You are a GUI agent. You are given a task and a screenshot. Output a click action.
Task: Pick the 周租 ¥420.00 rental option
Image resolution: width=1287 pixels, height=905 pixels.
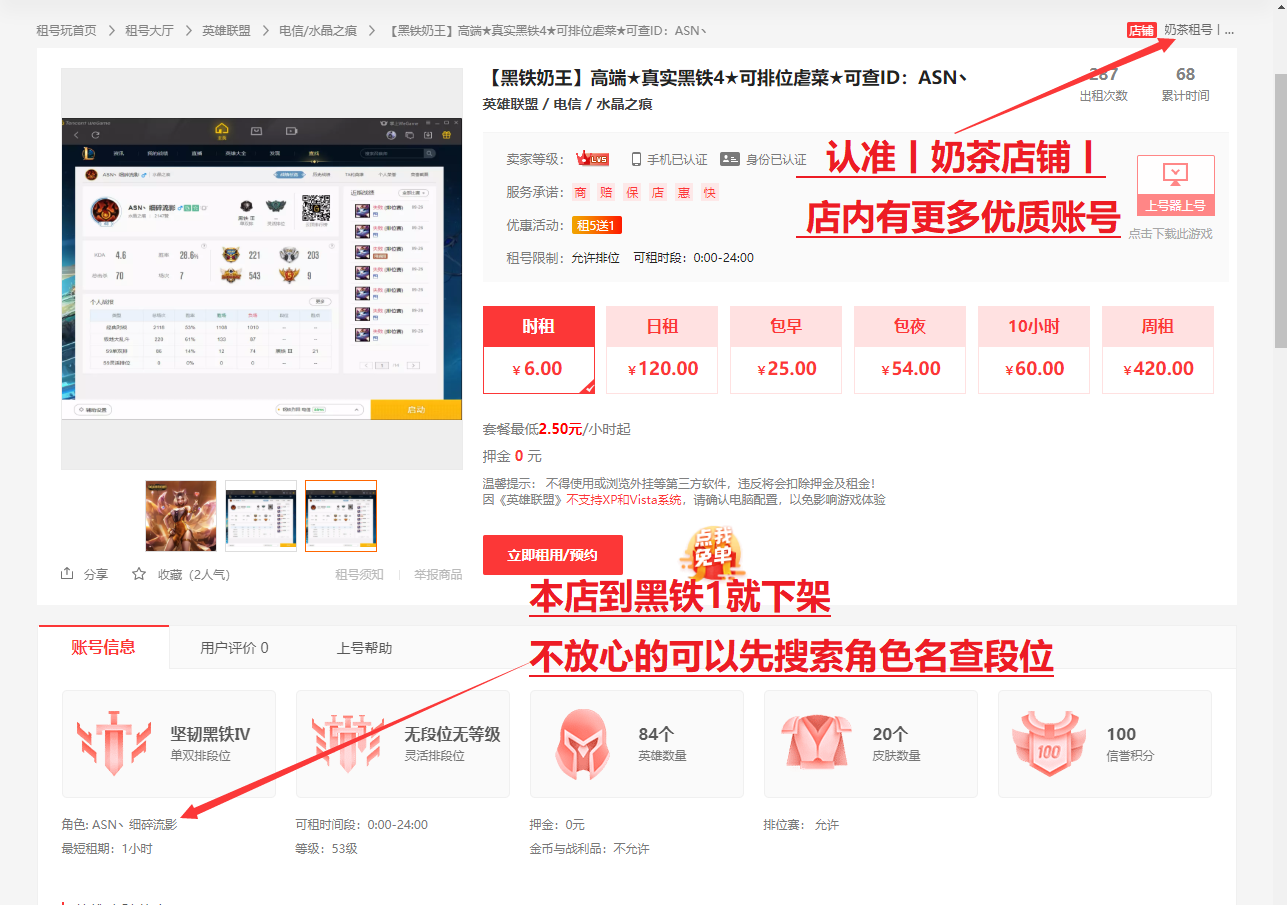click(x=1158, y=350)
